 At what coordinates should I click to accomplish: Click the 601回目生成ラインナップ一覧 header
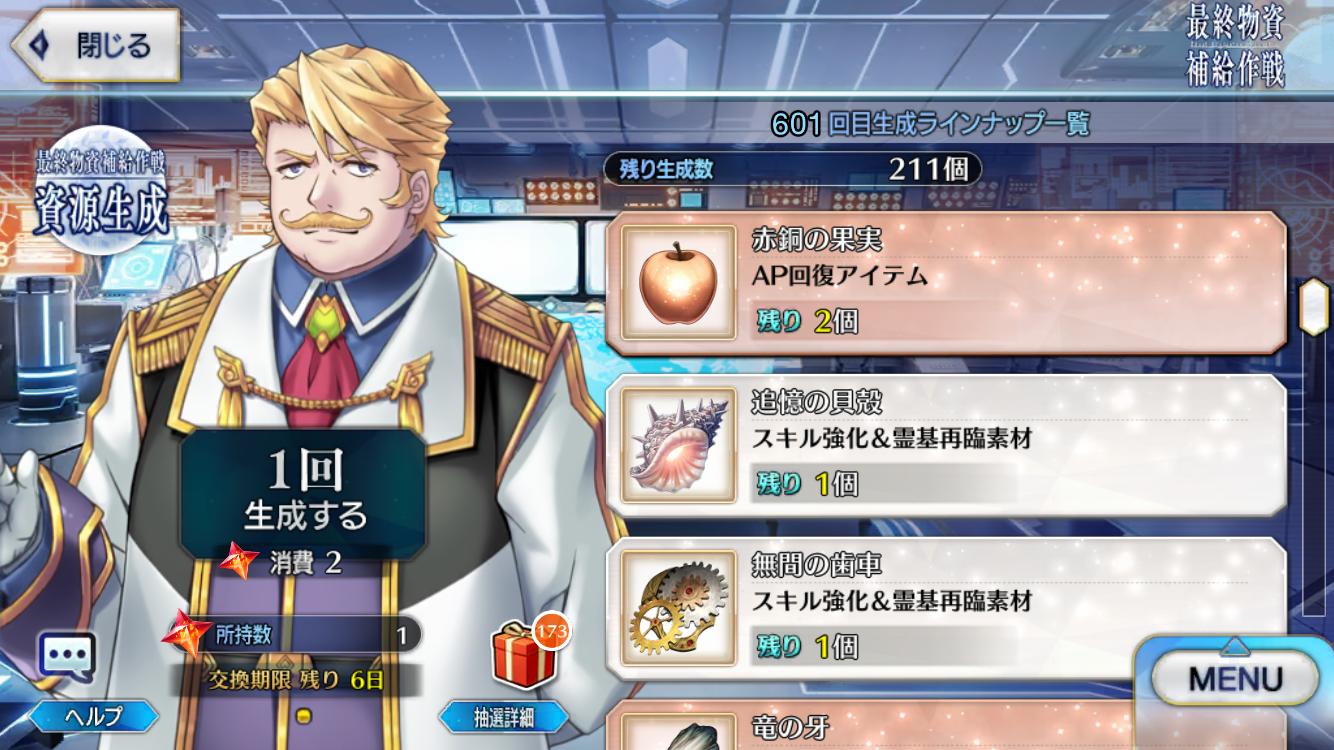click(x=930, y=124)
